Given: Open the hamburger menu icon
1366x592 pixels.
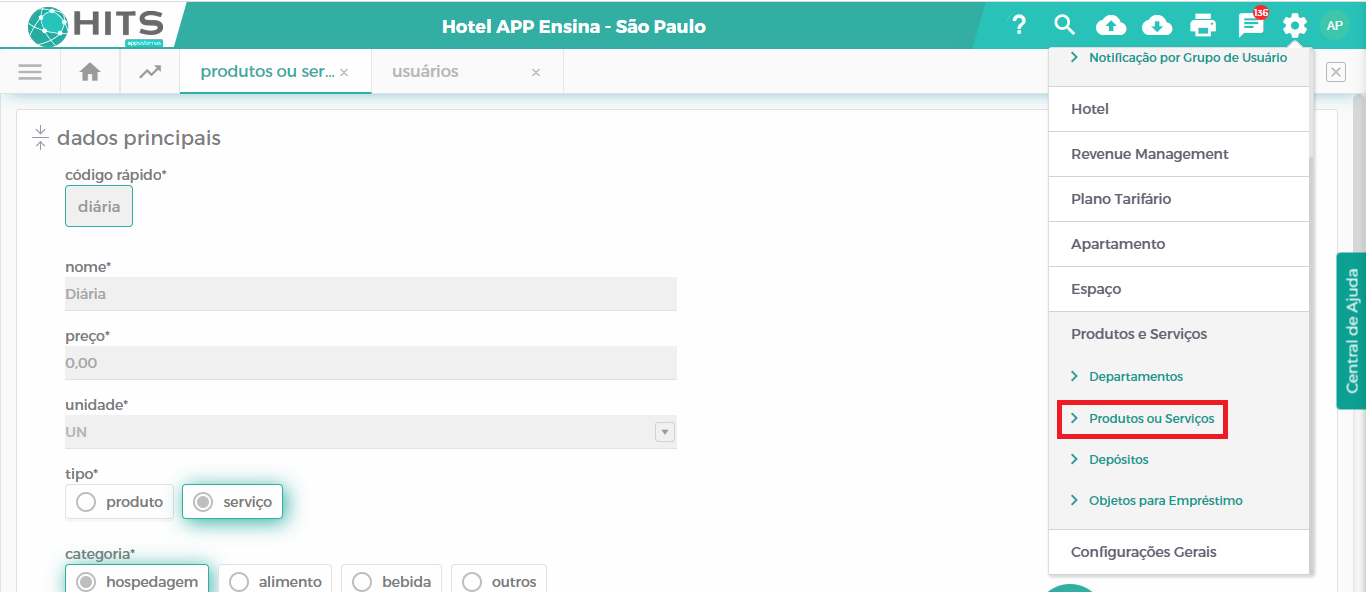Looking at the screenshot, I should (x=30, y=72).
